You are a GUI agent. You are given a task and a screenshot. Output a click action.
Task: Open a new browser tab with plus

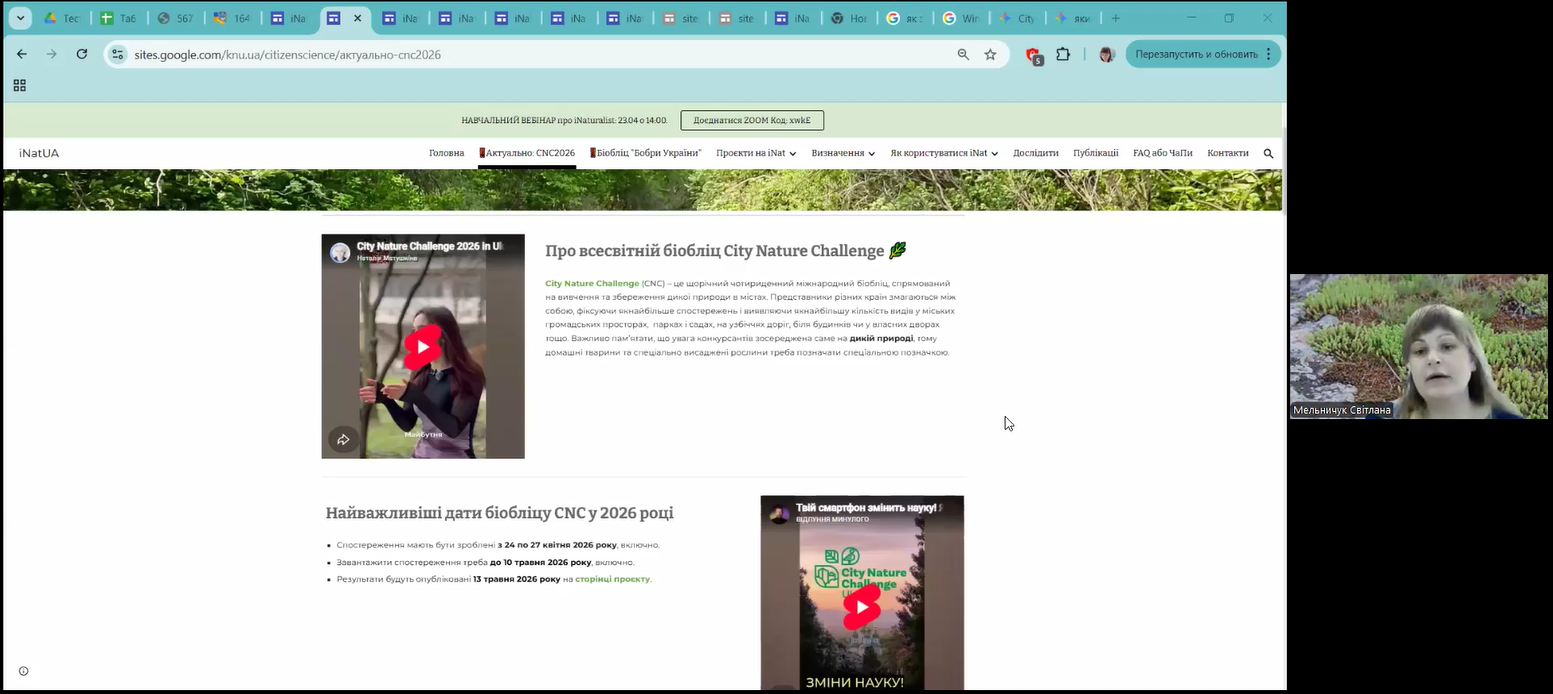click(x=1116, y=18)
